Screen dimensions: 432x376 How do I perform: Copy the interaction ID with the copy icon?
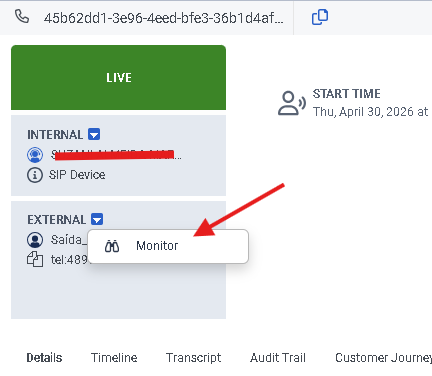320,17
